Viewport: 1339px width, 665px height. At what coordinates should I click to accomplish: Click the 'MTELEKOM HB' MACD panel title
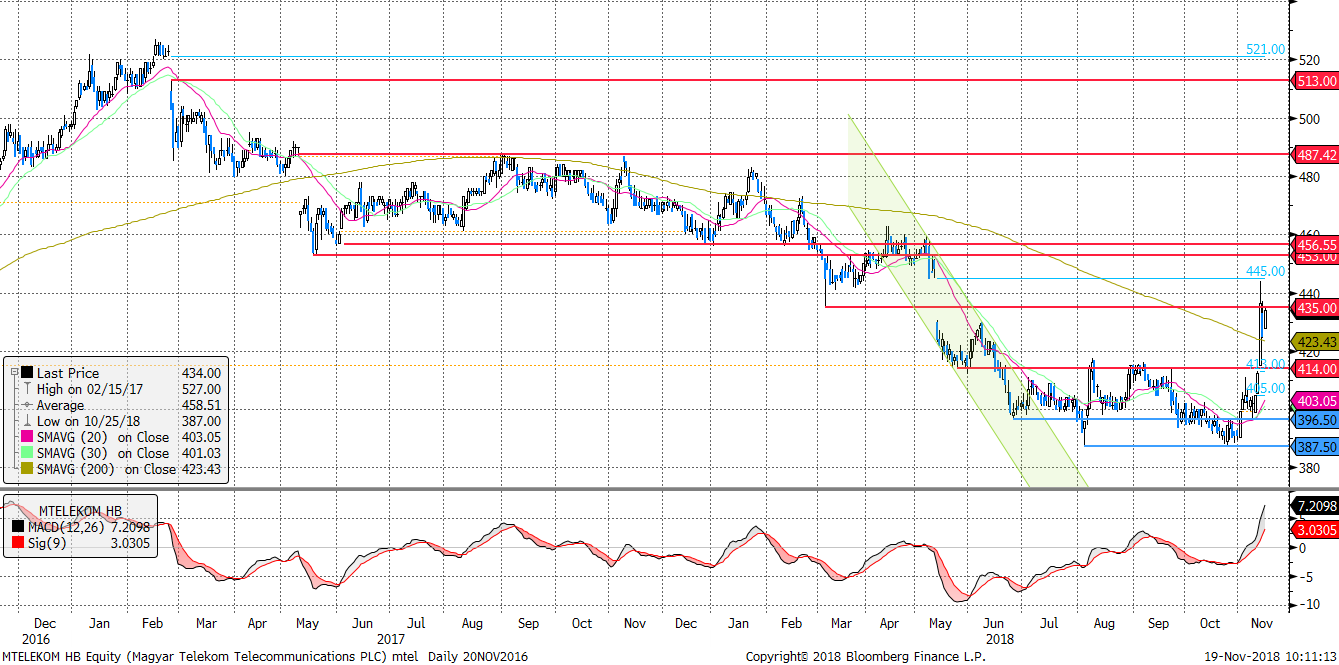79,509
